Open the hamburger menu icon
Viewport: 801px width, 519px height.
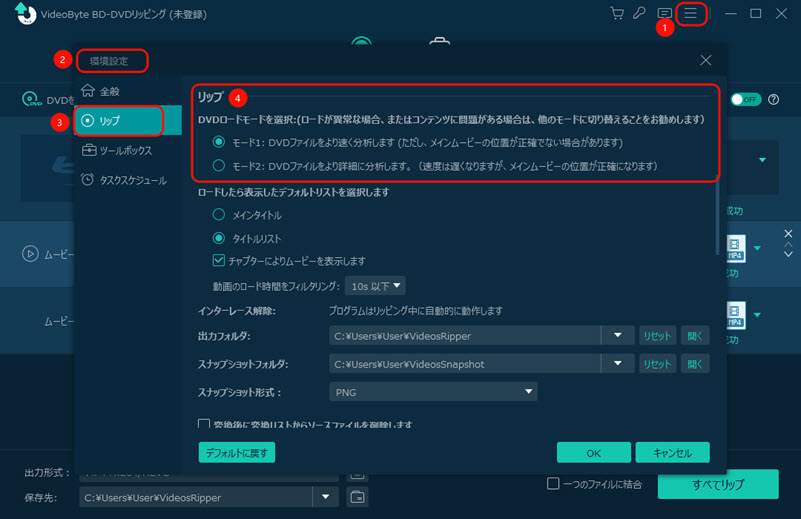point(691,13)
